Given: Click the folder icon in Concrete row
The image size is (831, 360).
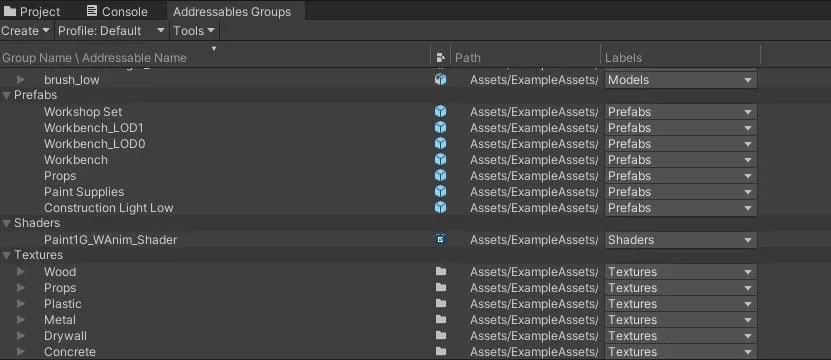Looking at the screenshot, I should (440, 351).
